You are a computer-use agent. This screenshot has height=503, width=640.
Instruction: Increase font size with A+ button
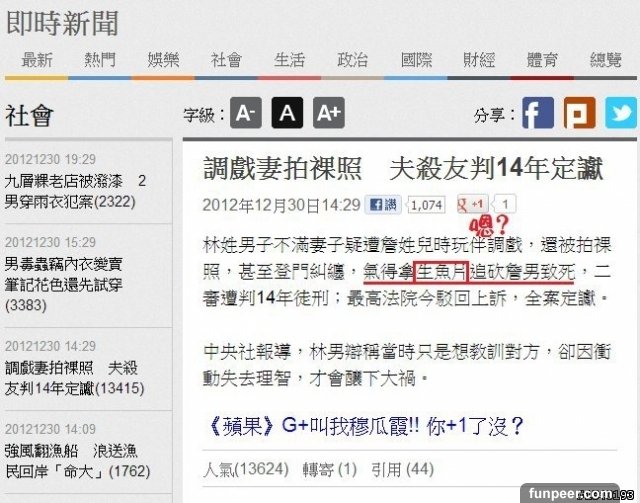coord(329,113)
